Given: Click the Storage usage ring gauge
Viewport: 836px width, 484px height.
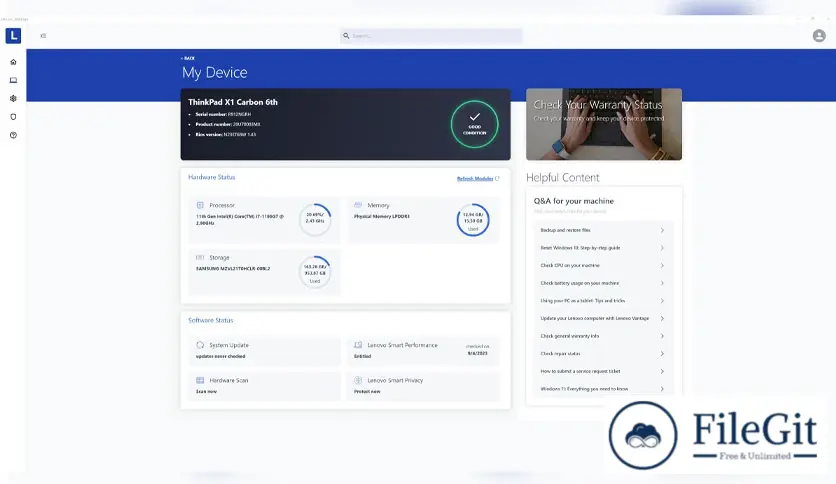Looking at the screenshot, I should 315,272.
